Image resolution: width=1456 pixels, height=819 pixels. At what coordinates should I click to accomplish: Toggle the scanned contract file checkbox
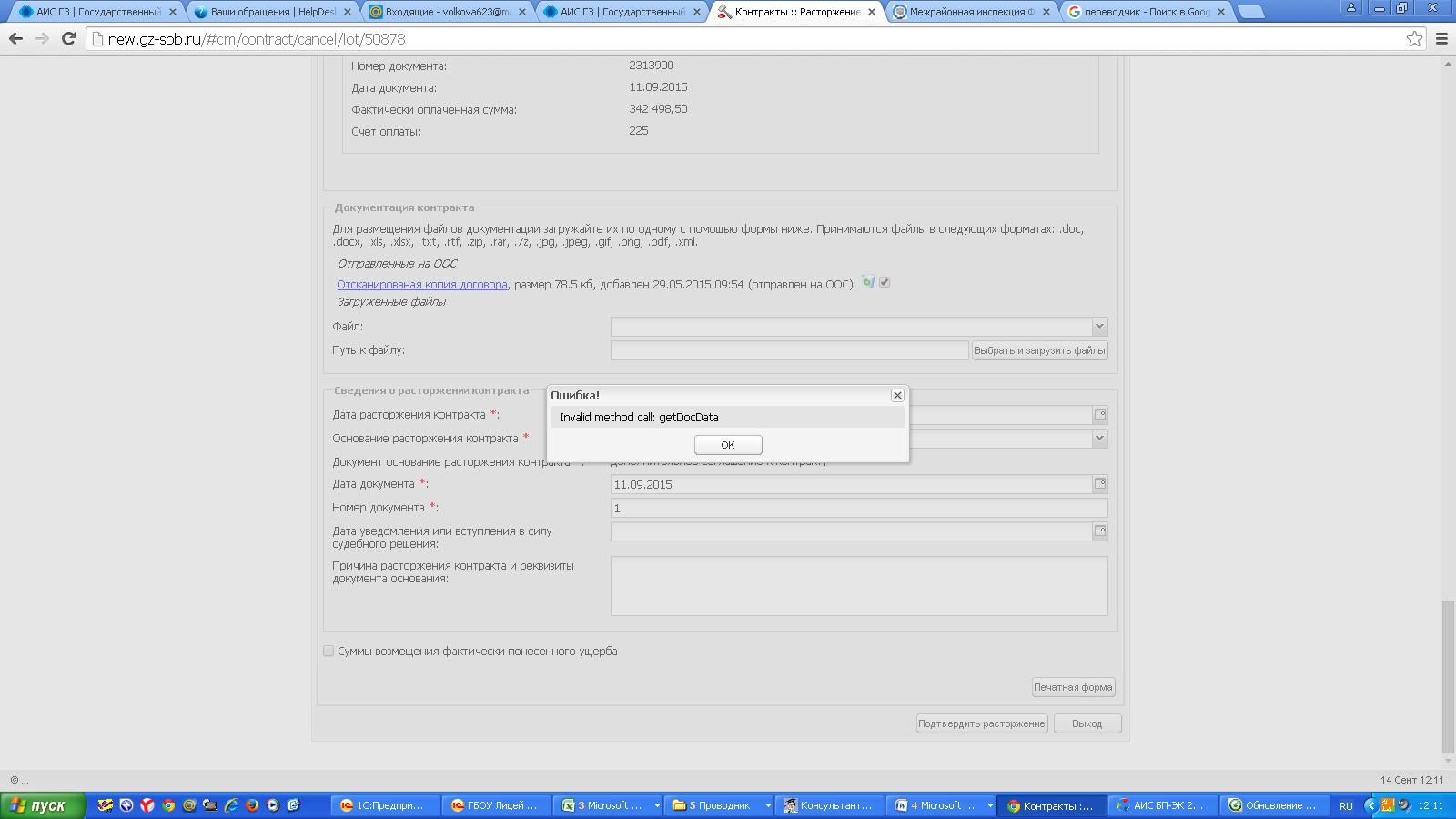(x=885, y=283)
